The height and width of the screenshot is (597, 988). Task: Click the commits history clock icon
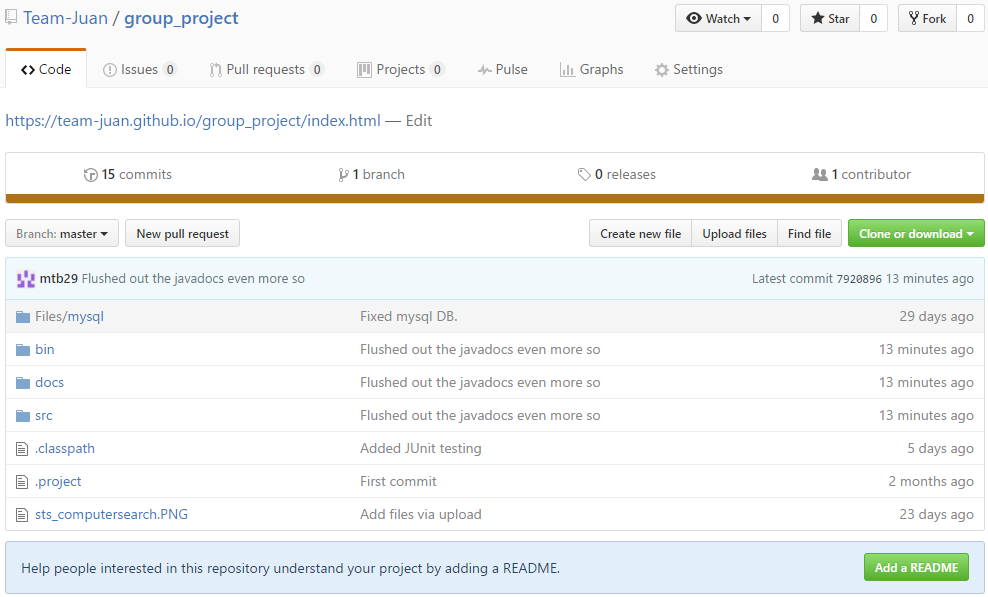(91, 175)
